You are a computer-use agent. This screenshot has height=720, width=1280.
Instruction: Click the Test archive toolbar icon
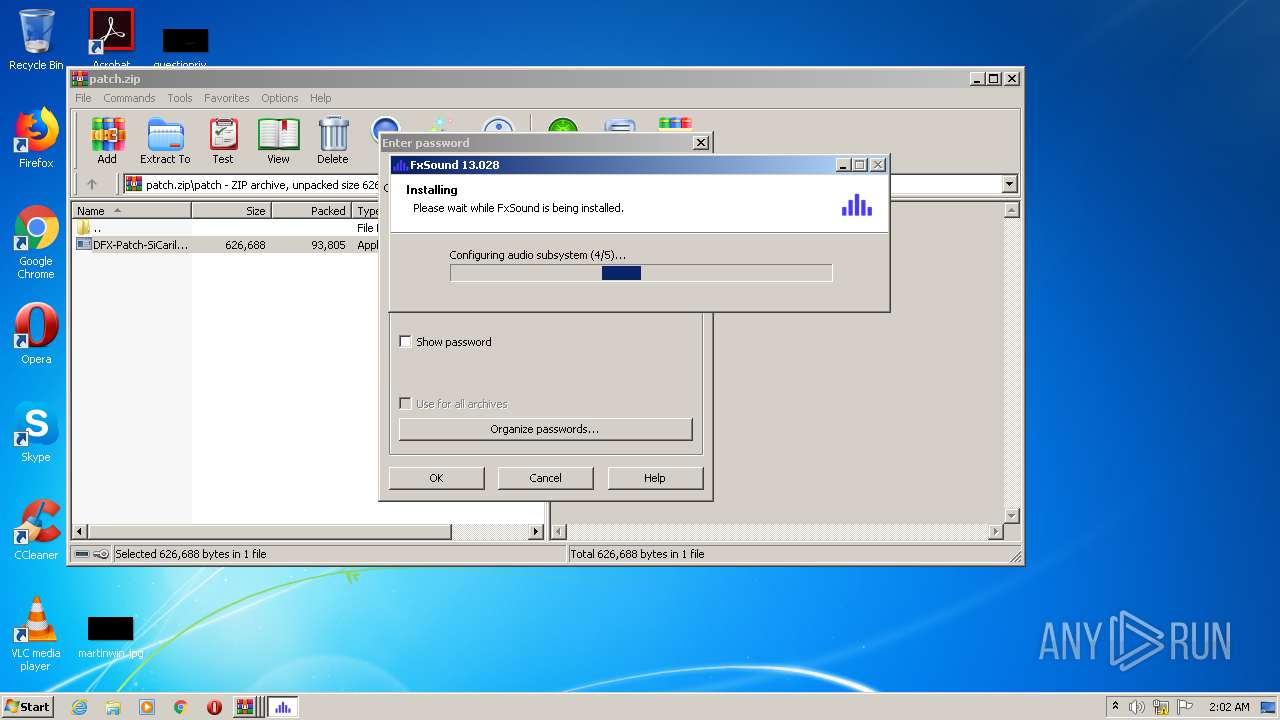point(223,141)
